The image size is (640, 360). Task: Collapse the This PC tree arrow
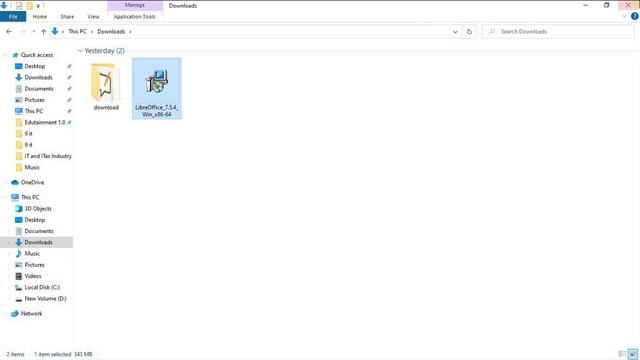(x=5, y=197)
